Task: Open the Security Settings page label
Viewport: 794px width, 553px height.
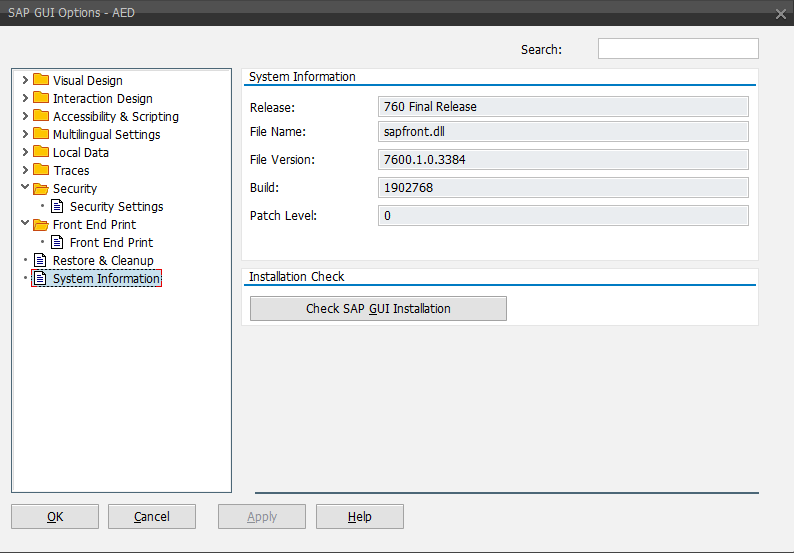Action: coord(116,206)
